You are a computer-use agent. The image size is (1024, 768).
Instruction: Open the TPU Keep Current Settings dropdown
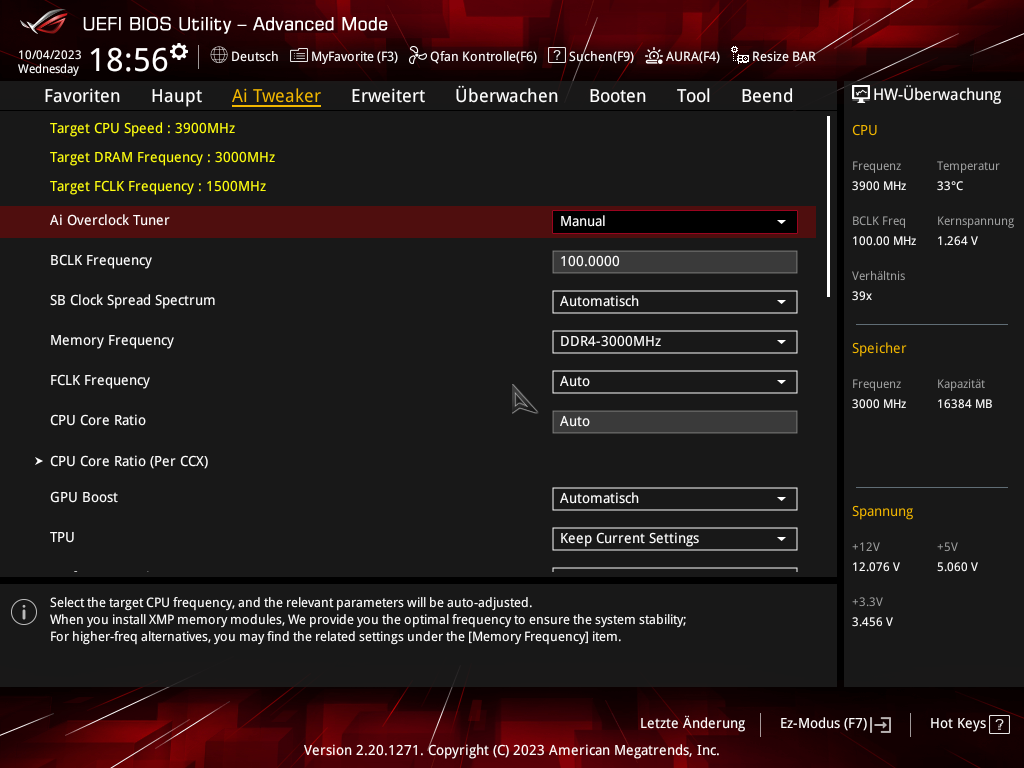pyautogui.click(x=675, y=539)
